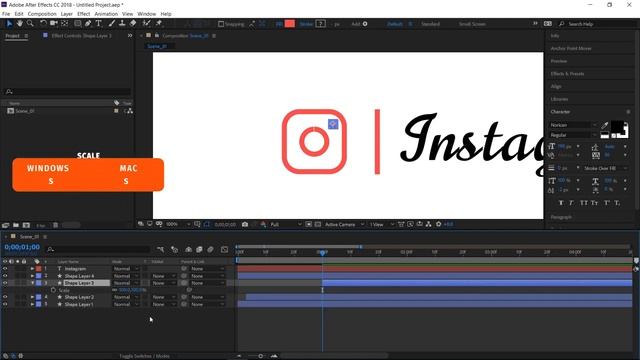Hide Shape Layer 1 with eye icon
640x360 pixels.
pyautogui.click(x=5, y=304)
